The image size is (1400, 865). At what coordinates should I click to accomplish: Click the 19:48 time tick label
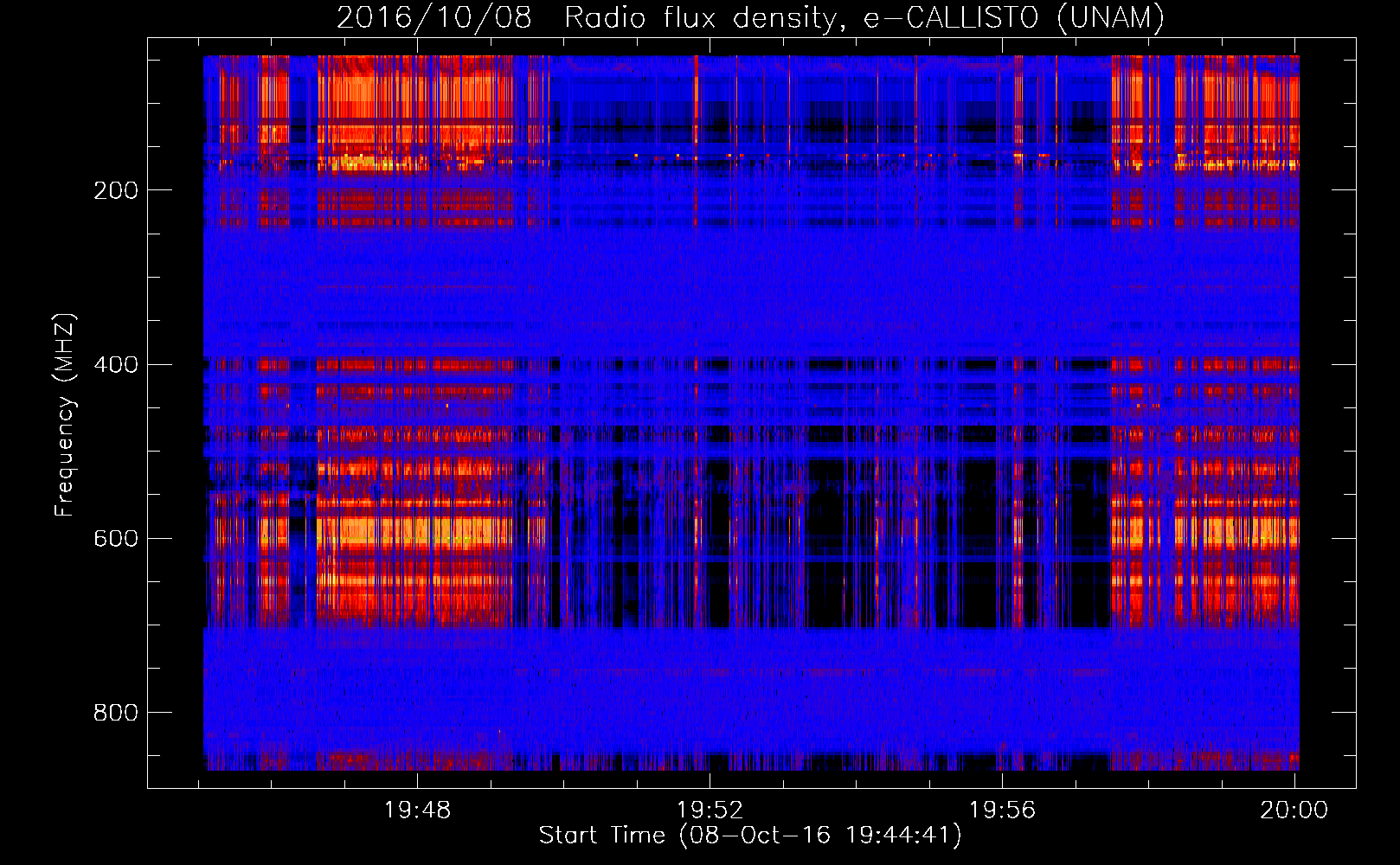[418, 810]
